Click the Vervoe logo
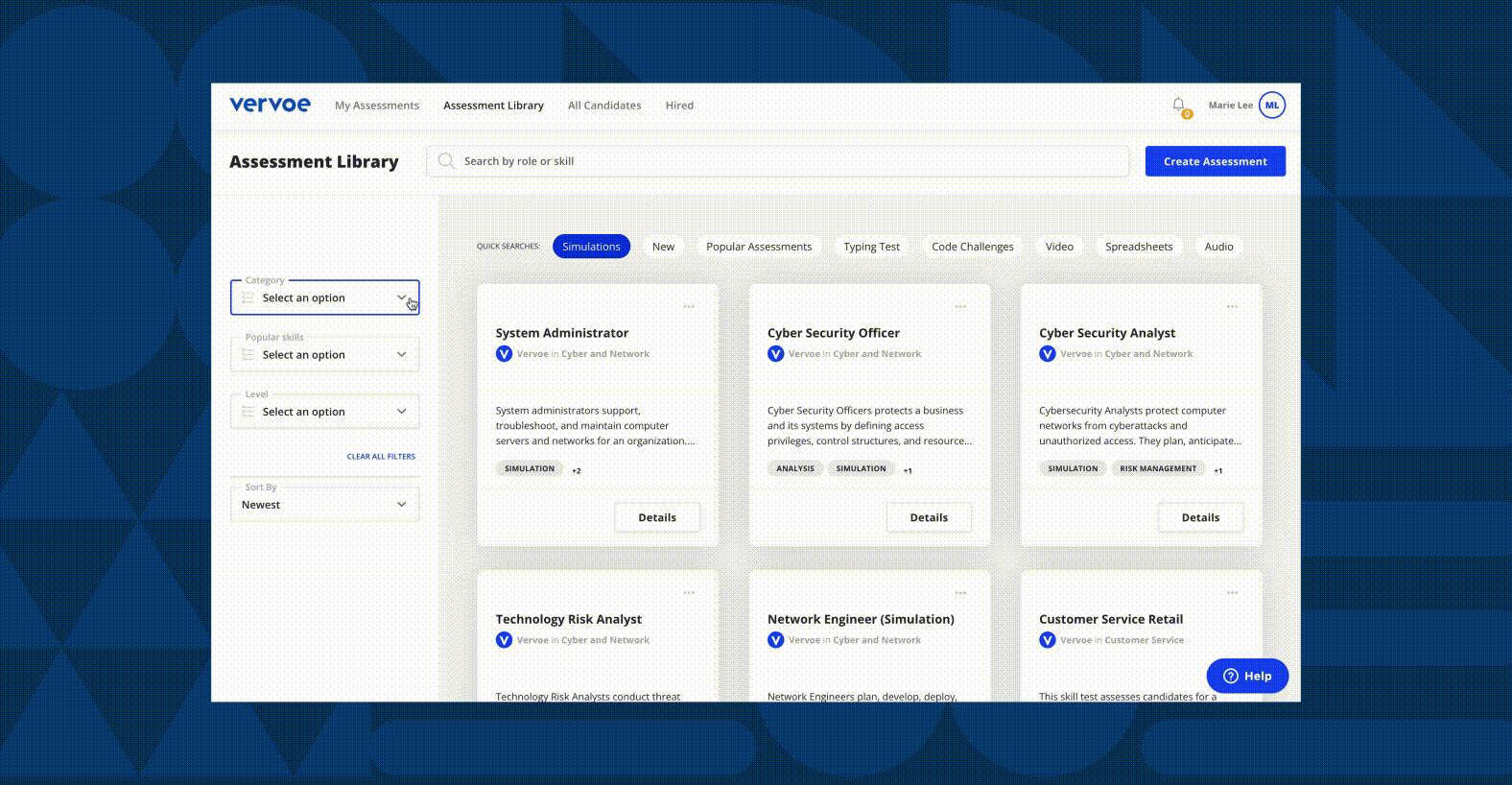 click(270, 105)
